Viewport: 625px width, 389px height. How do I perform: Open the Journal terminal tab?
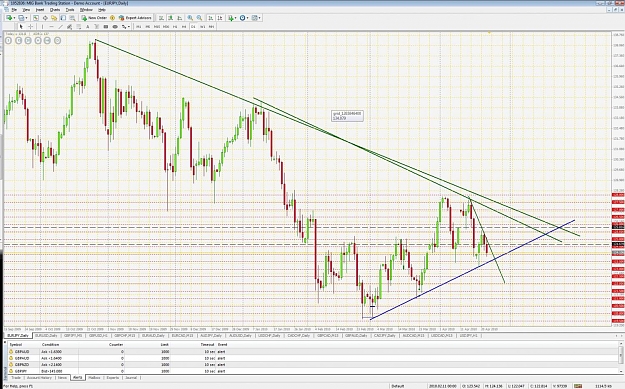click(x=131, y=377)
